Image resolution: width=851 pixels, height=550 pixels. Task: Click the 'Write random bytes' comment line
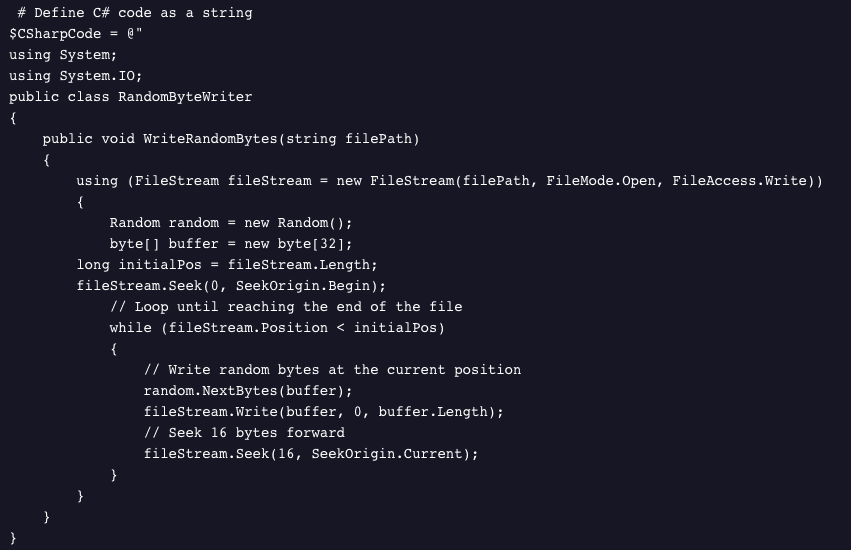point(332,370)
